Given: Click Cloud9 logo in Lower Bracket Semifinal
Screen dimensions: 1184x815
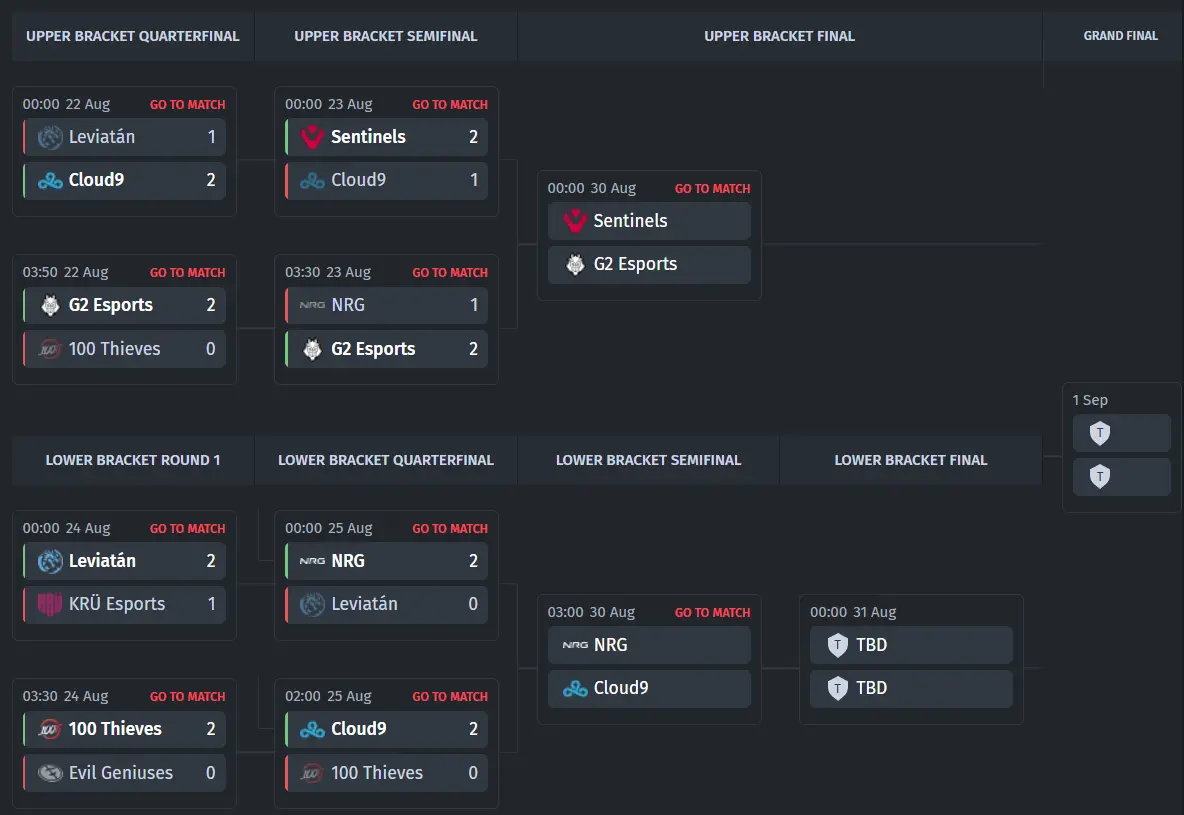Looking at the screenshot, I should click(x=575, y=688).
